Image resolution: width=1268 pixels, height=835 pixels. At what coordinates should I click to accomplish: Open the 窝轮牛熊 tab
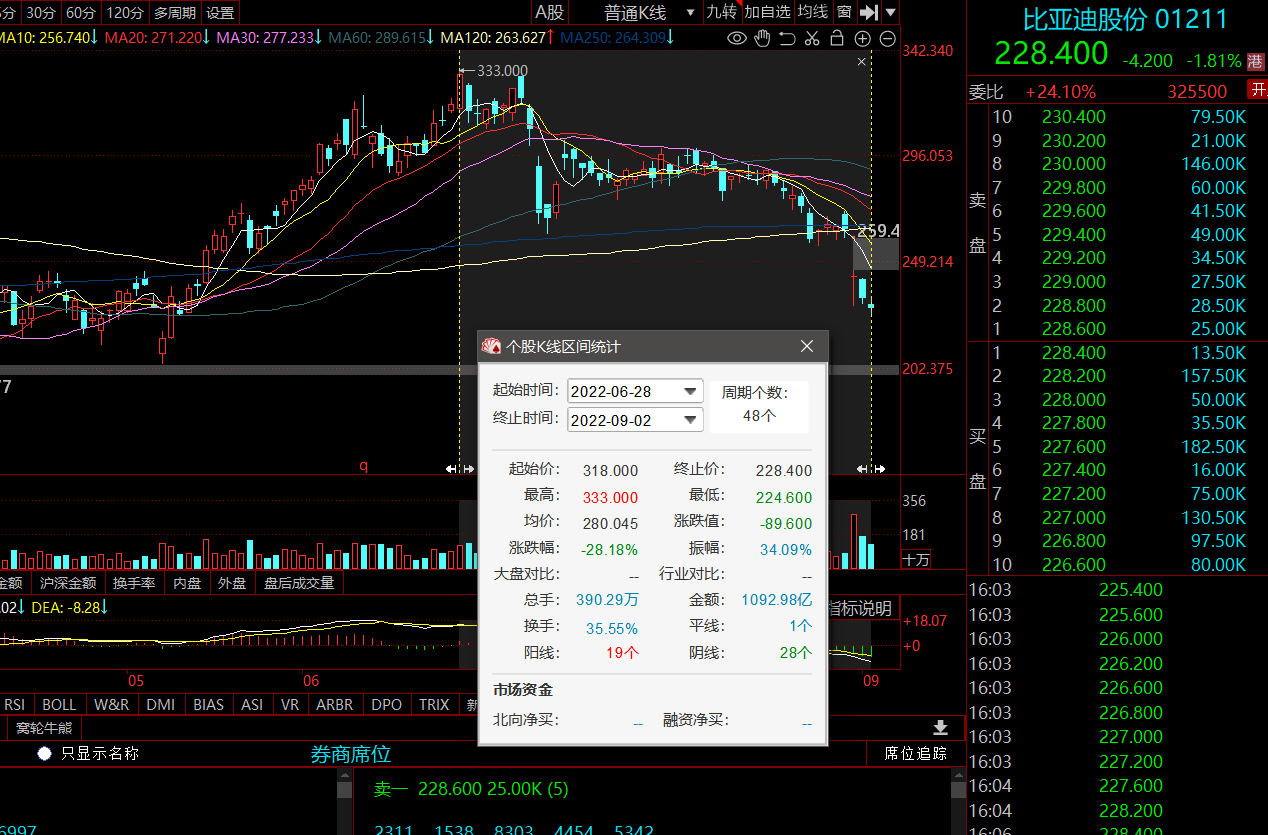click(44, 728)
